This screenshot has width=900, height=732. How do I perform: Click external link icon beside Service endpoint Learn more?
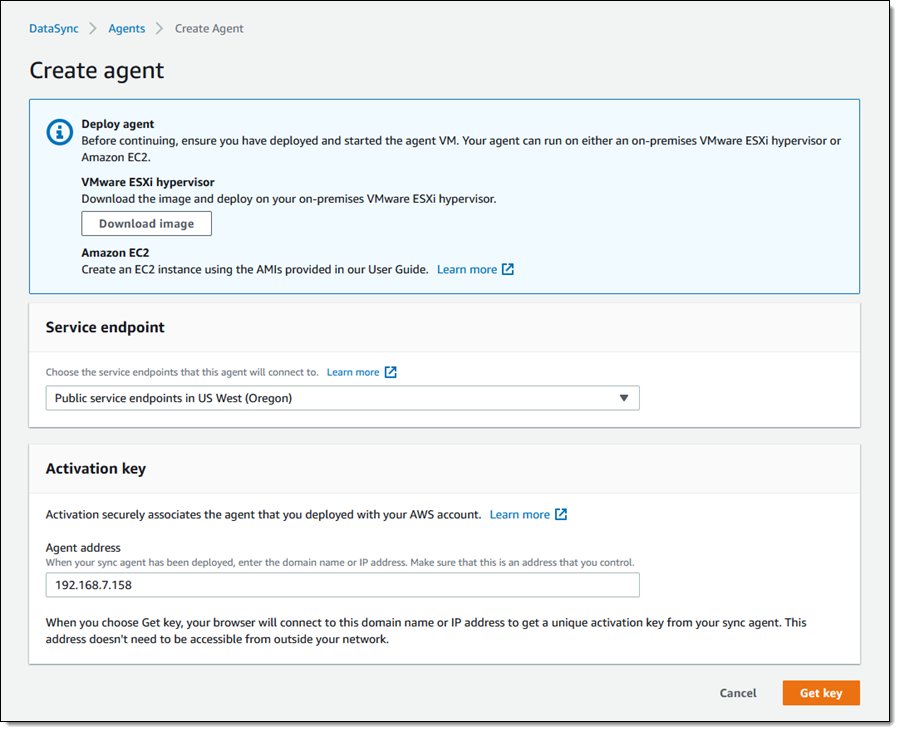coord(391,372)
